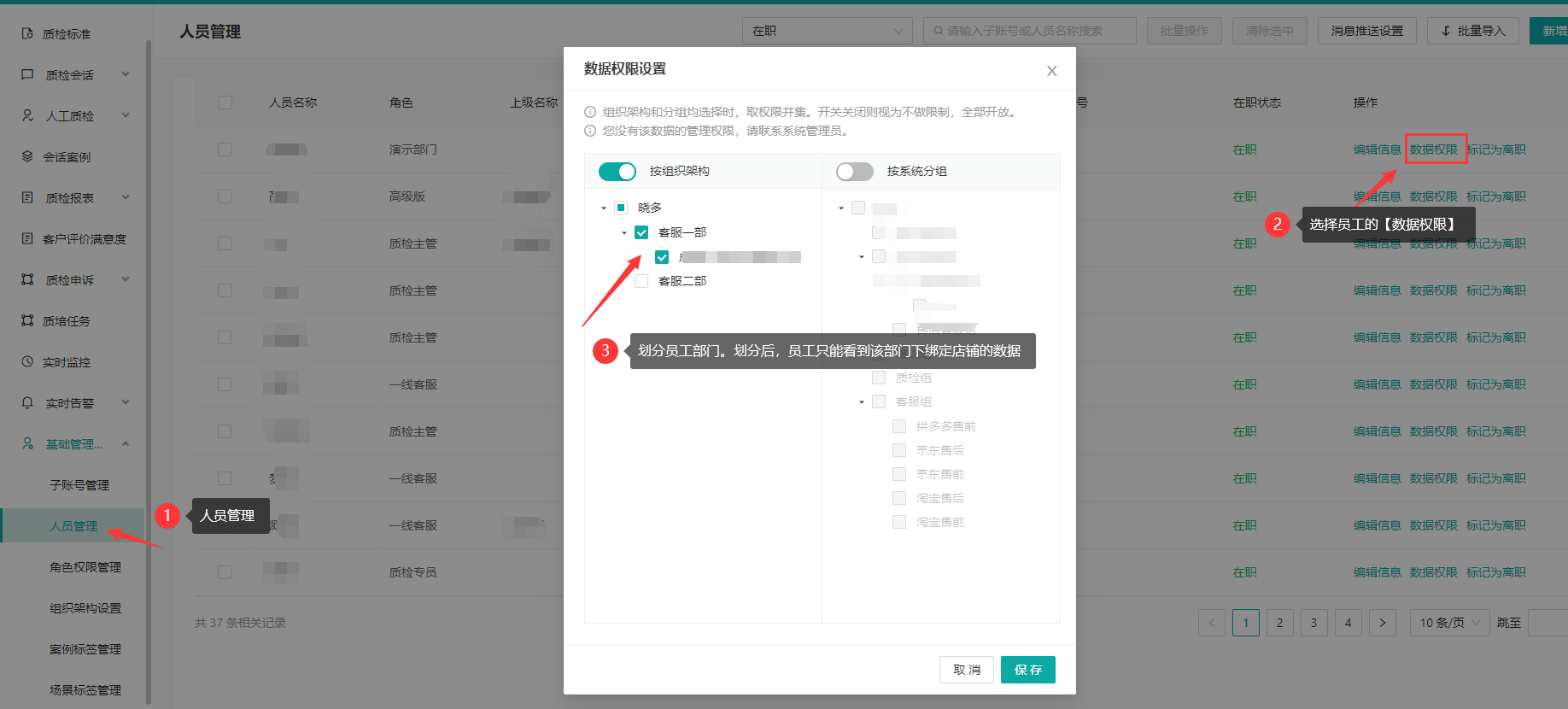Click the 消息推送设置 button

1367,31
